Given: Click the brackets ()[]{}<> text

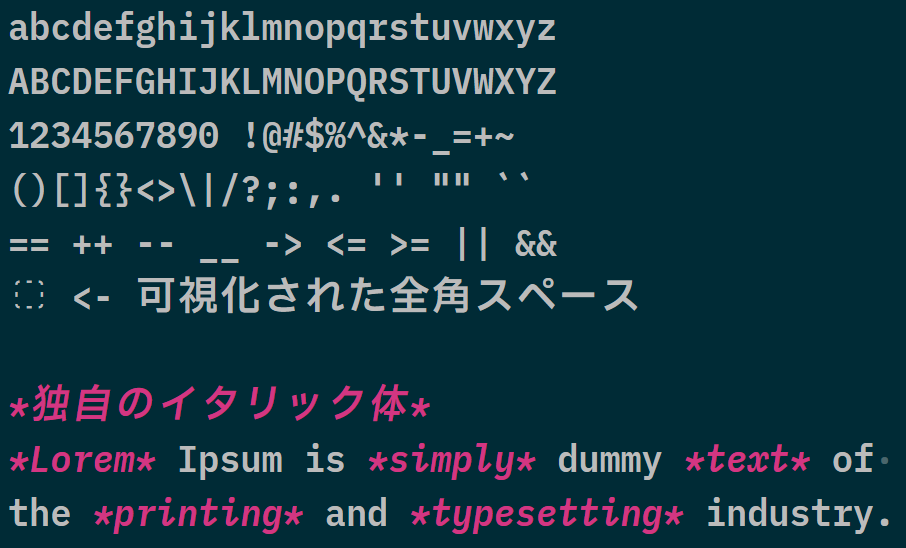Looking at the screenshot, I should tap(93, 190).
